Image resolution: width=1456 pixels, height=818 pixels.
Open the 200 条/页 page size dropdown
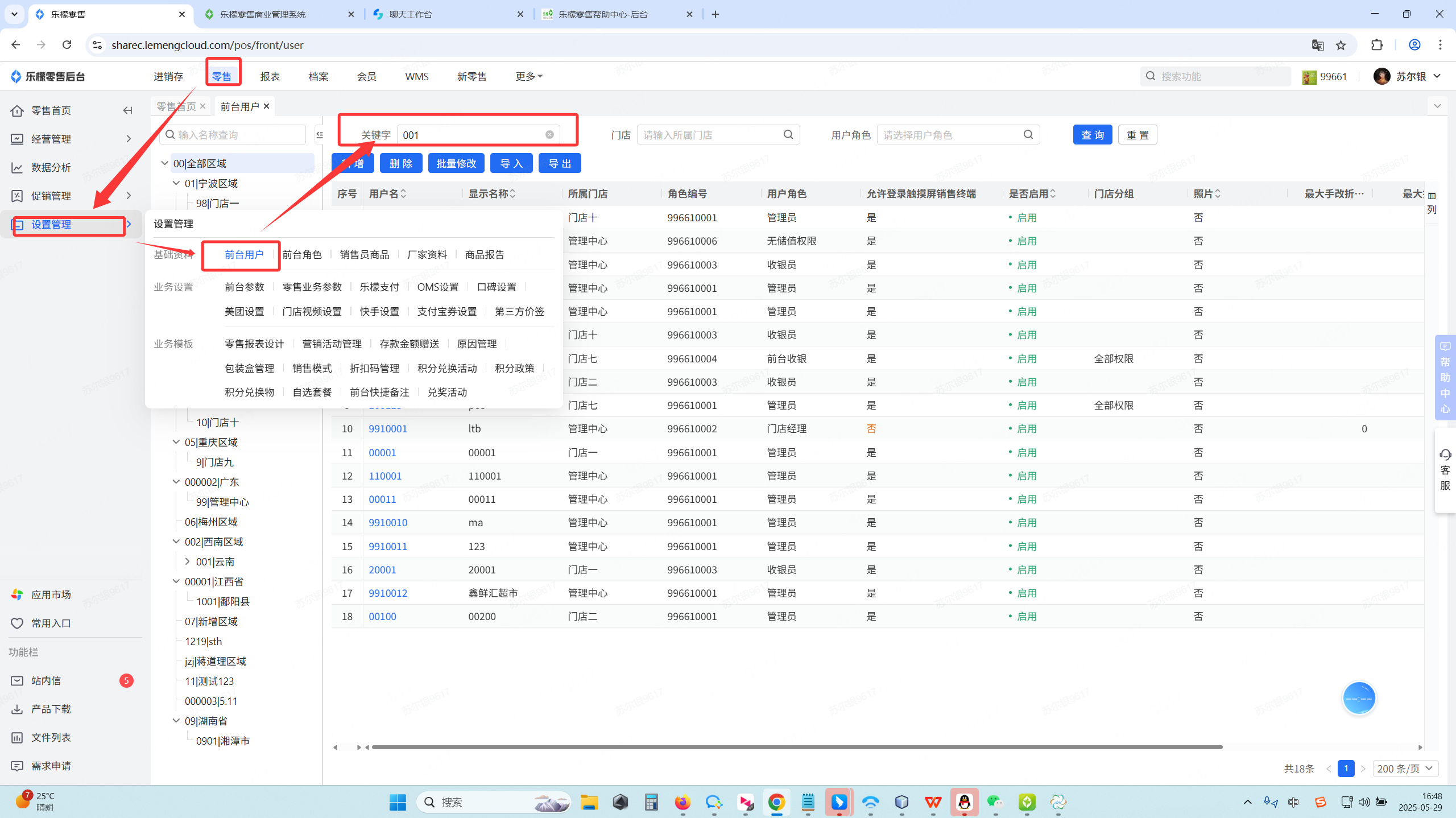[x=1405, y=769]
